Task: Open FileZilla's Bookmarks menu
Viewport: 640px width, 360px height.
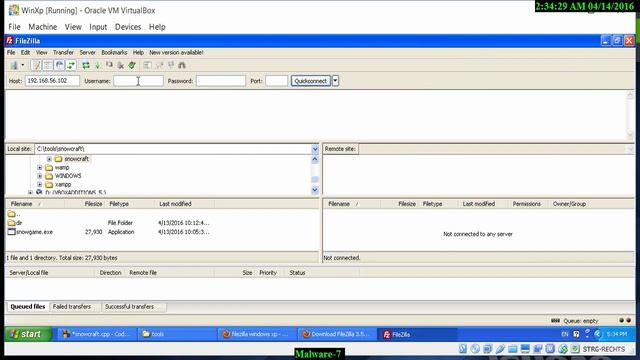Action: coord(114,53)
